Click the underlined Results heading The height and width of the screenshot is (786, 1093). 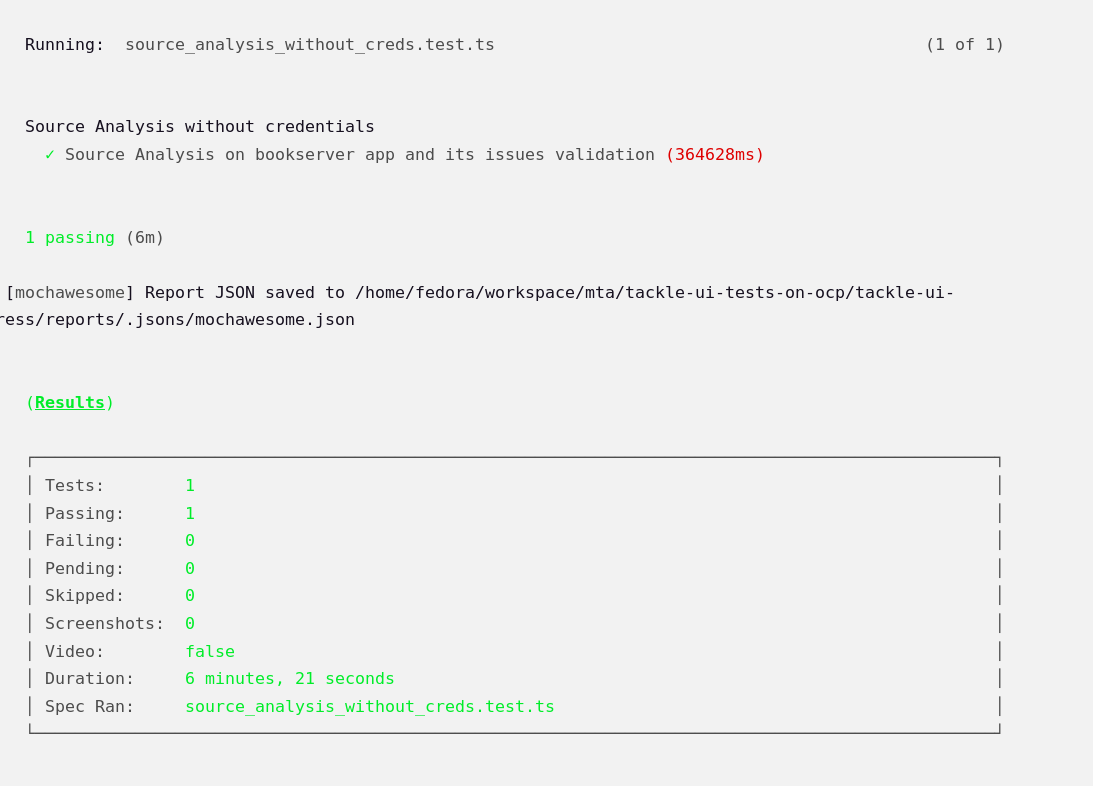[70, 403]
